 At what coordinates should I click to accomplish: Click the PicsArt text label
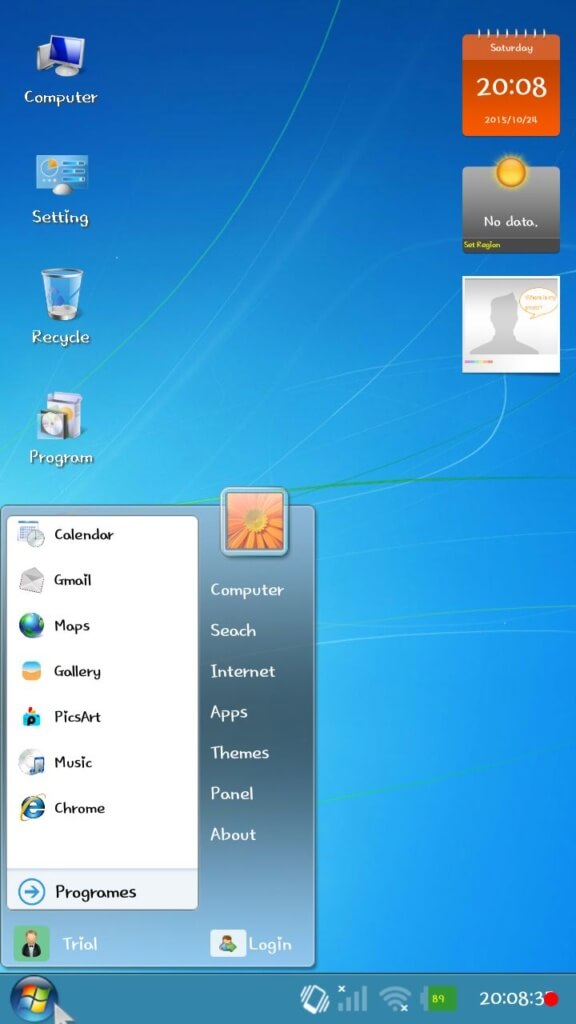pos(77,716)
